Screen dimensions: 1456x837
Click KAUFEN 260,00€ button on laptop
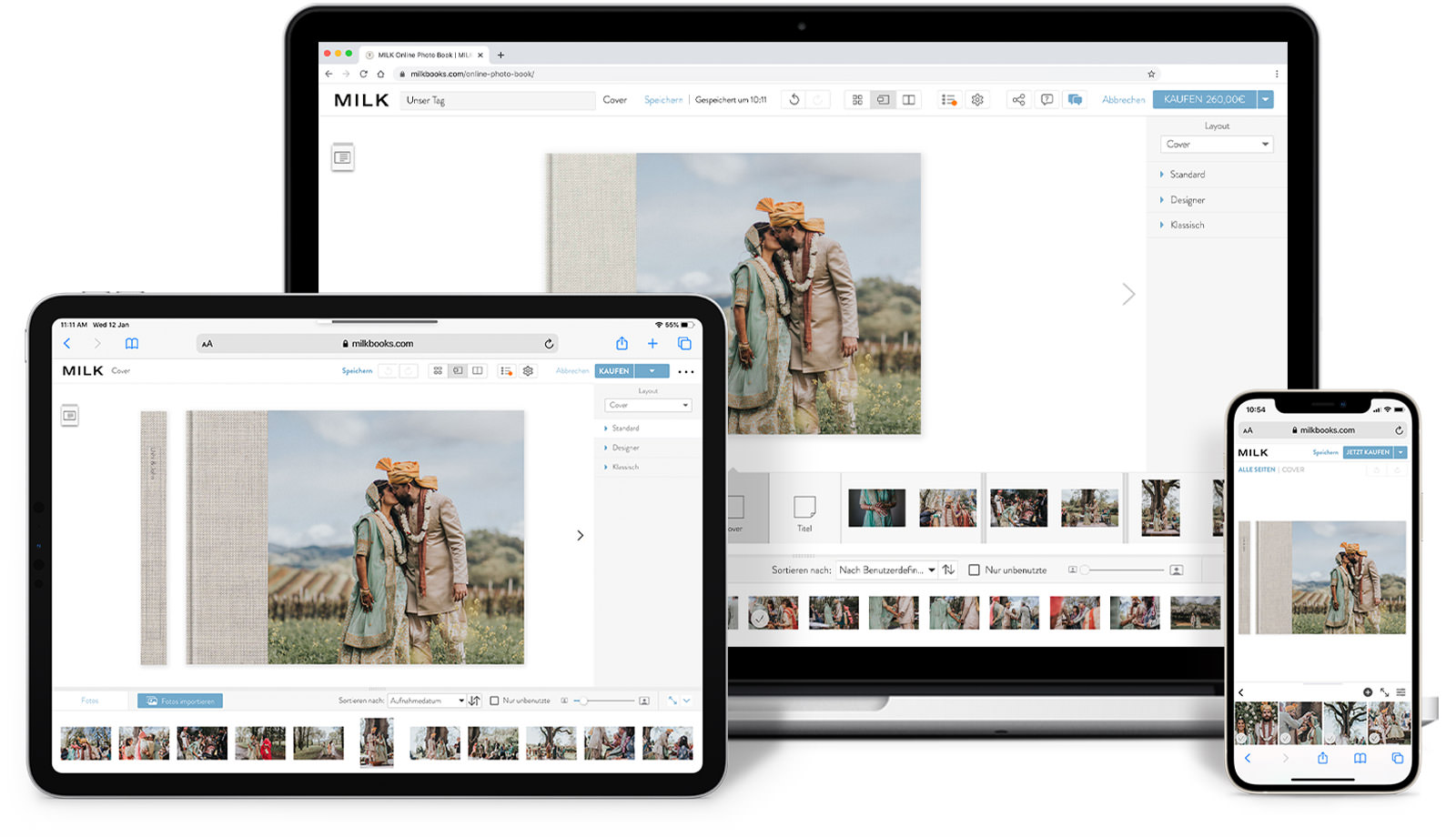pyautogui.click(x=1205, y=99)
